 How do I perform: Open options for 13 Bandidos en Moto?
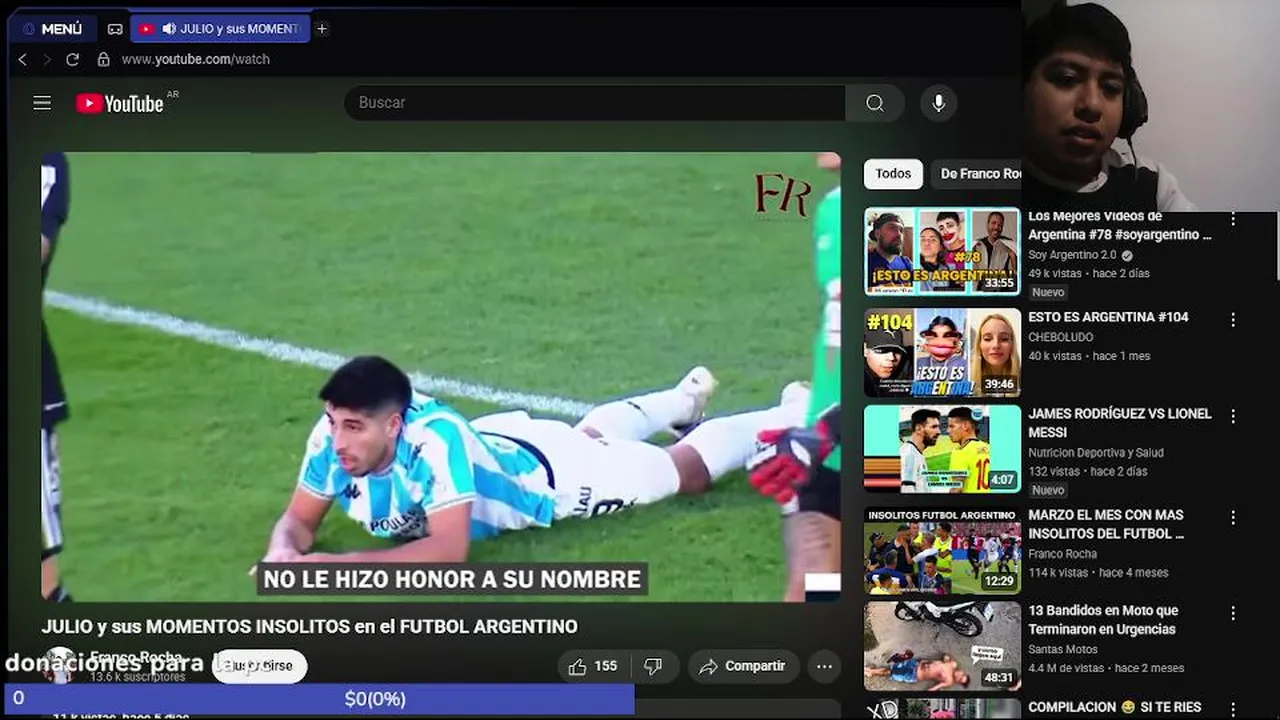[1233, 613]
